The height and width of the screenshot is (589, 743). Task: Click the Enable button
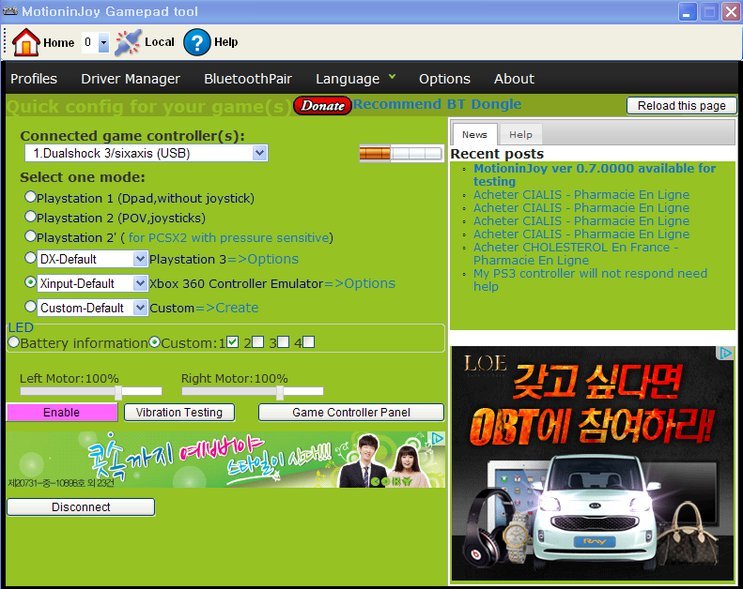pos(62,412)
